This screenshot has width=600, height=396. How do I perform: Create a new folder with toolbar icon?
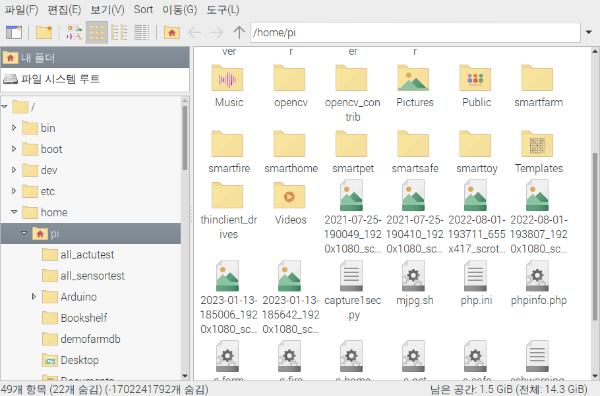[44, 33]
